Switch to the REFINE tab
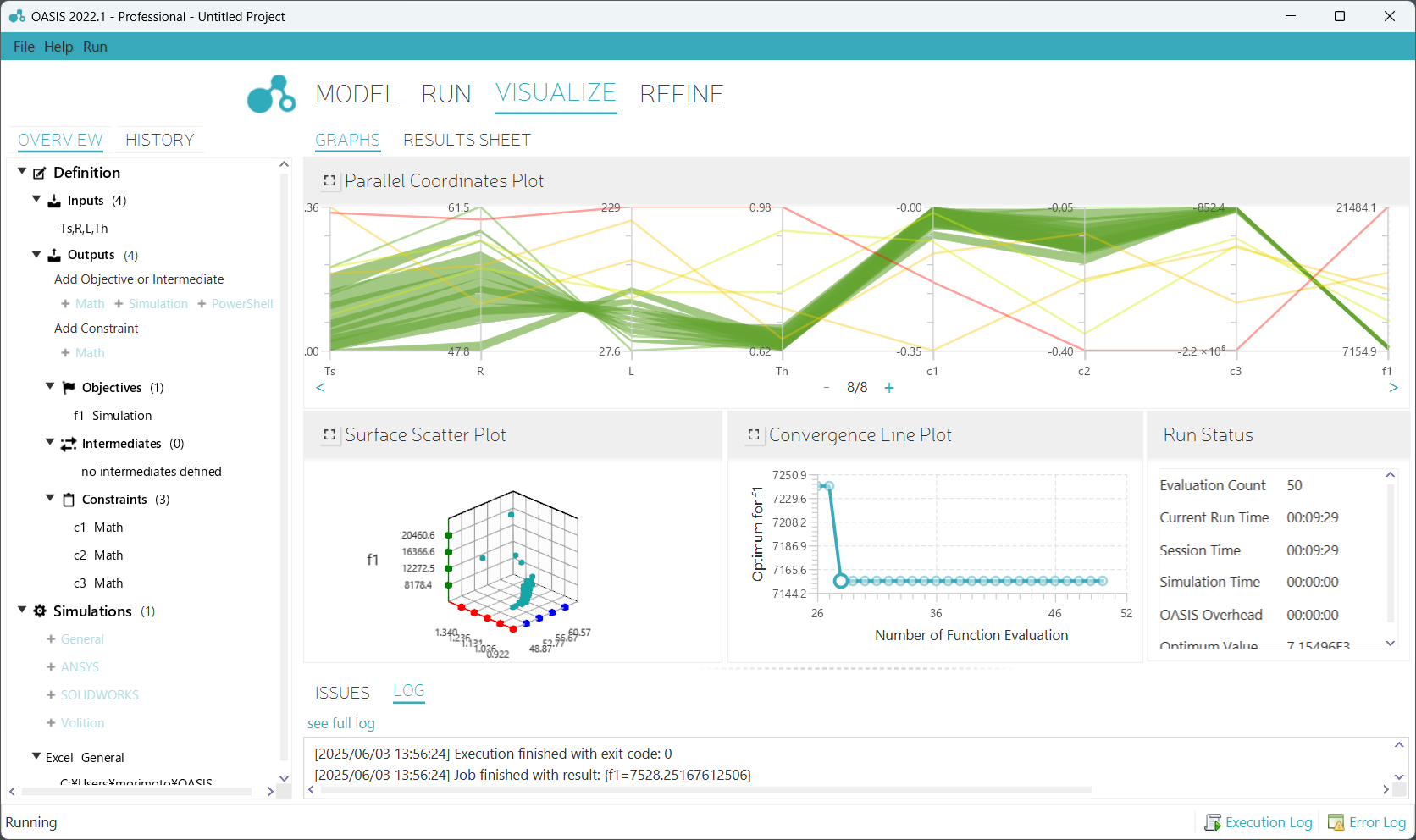This screenshot has height=840, width=1416. [681, 94]
